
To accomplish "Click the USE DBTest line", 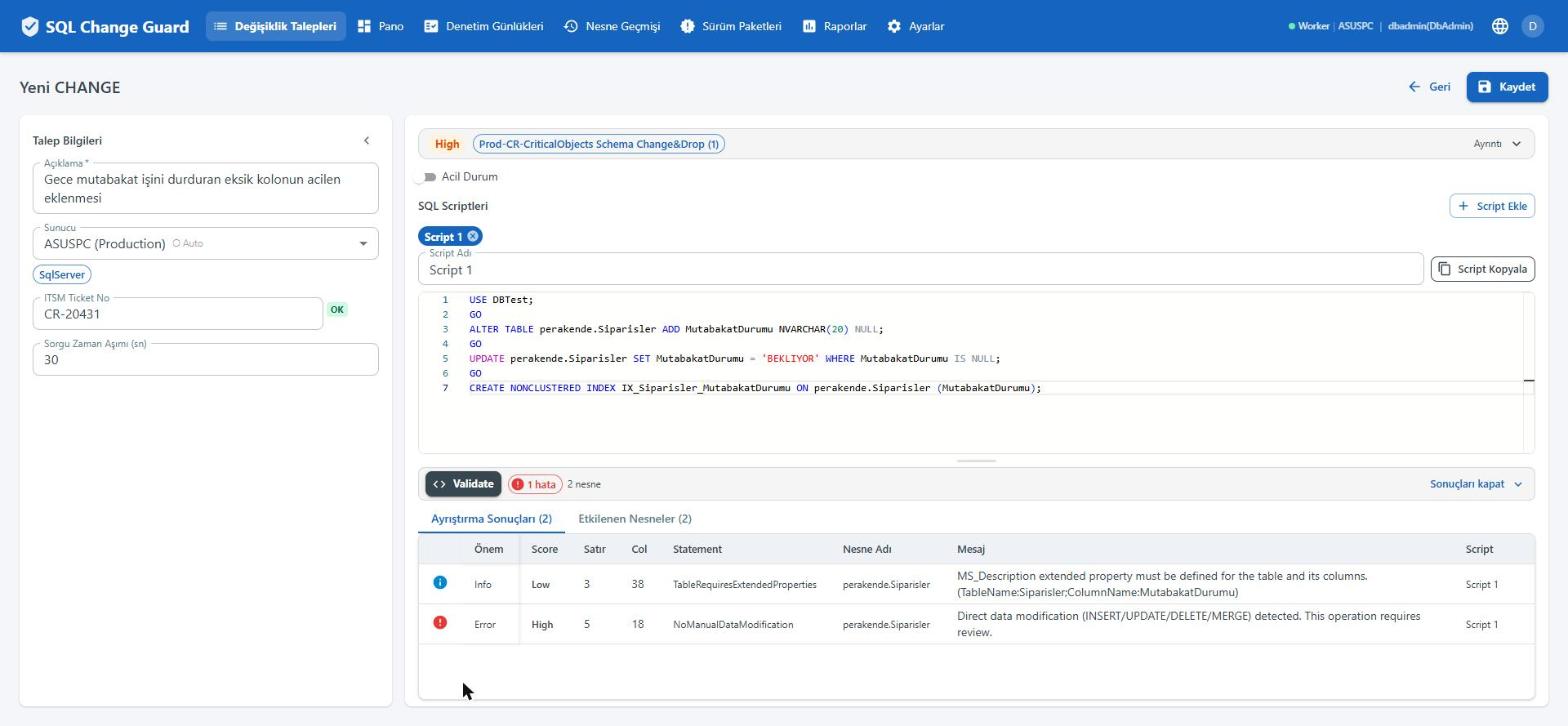I will click(501, 300).
